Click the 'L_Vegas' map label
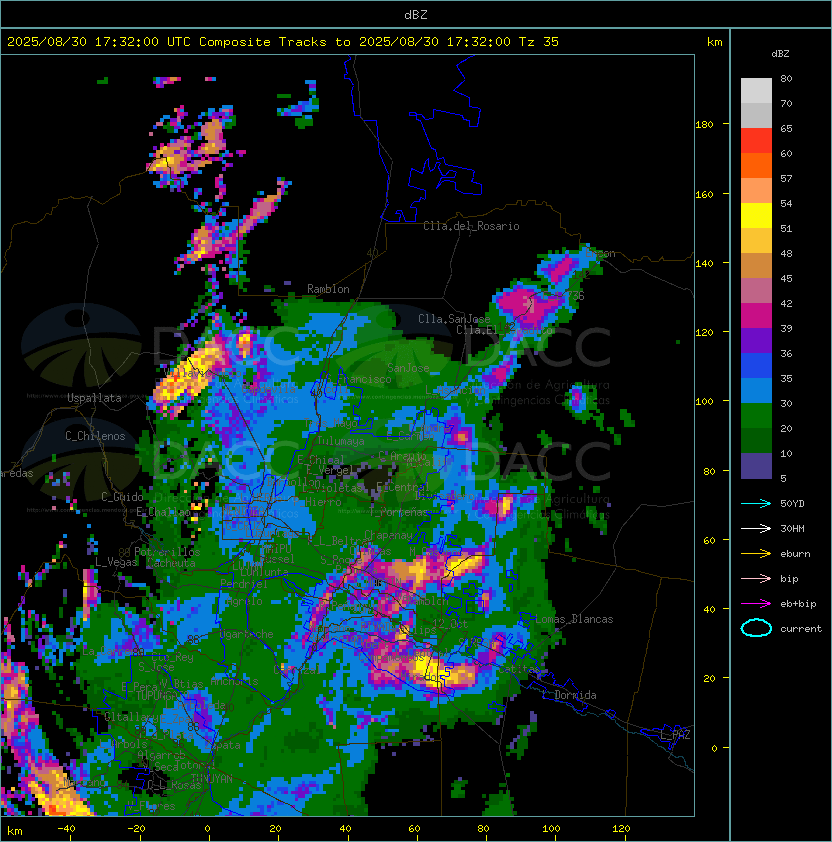 click(116, 562)
